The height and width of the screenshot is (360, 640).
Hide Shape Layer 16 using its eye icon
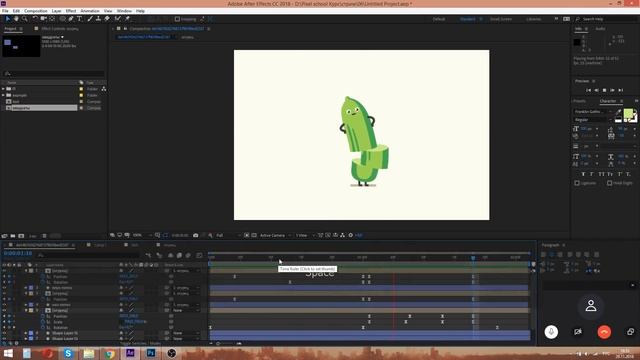click(4, 333)
